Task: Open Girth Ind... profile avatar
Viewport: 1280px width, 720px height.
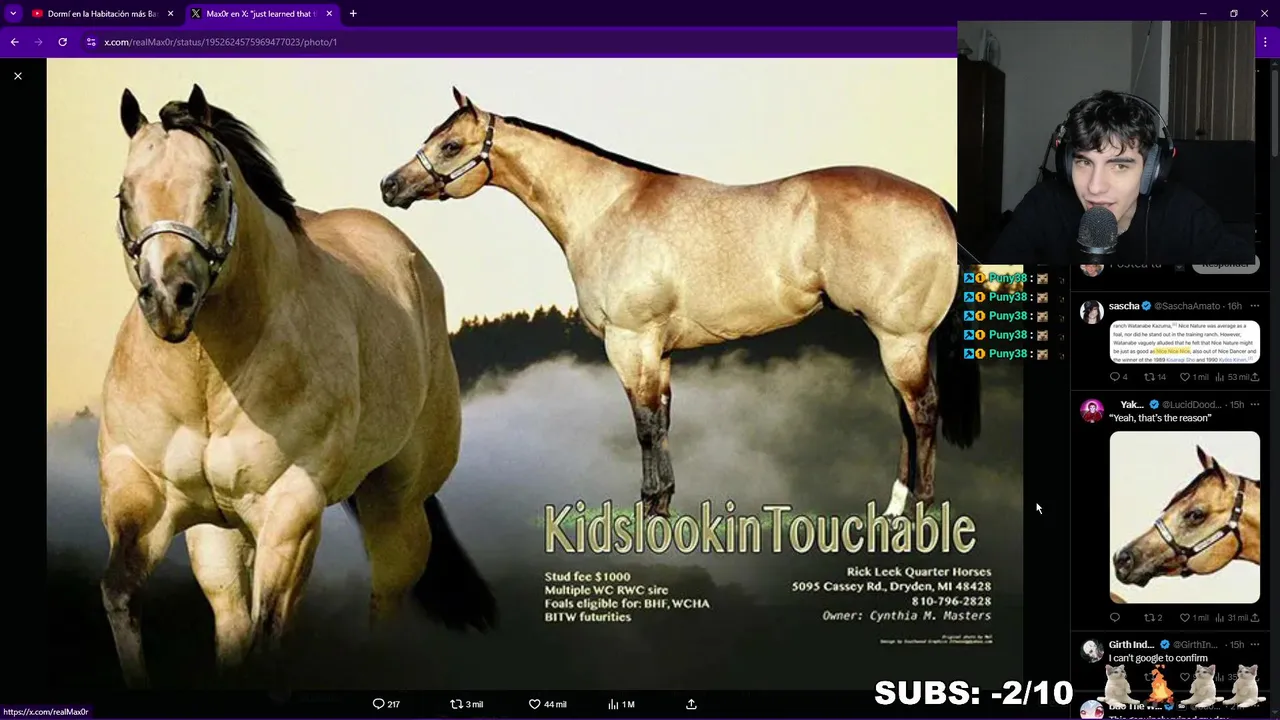Action: [1092, 650]
